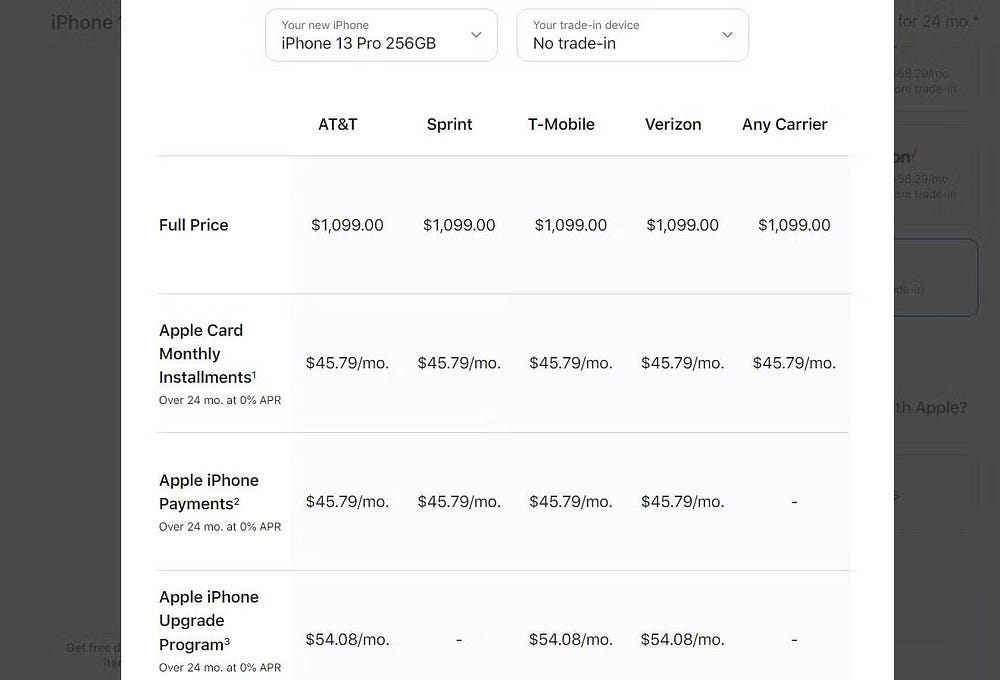Open footnote 1 beside Monthly Installments
The height and width of the screenshot is (680, 1000).
[254, 374]
